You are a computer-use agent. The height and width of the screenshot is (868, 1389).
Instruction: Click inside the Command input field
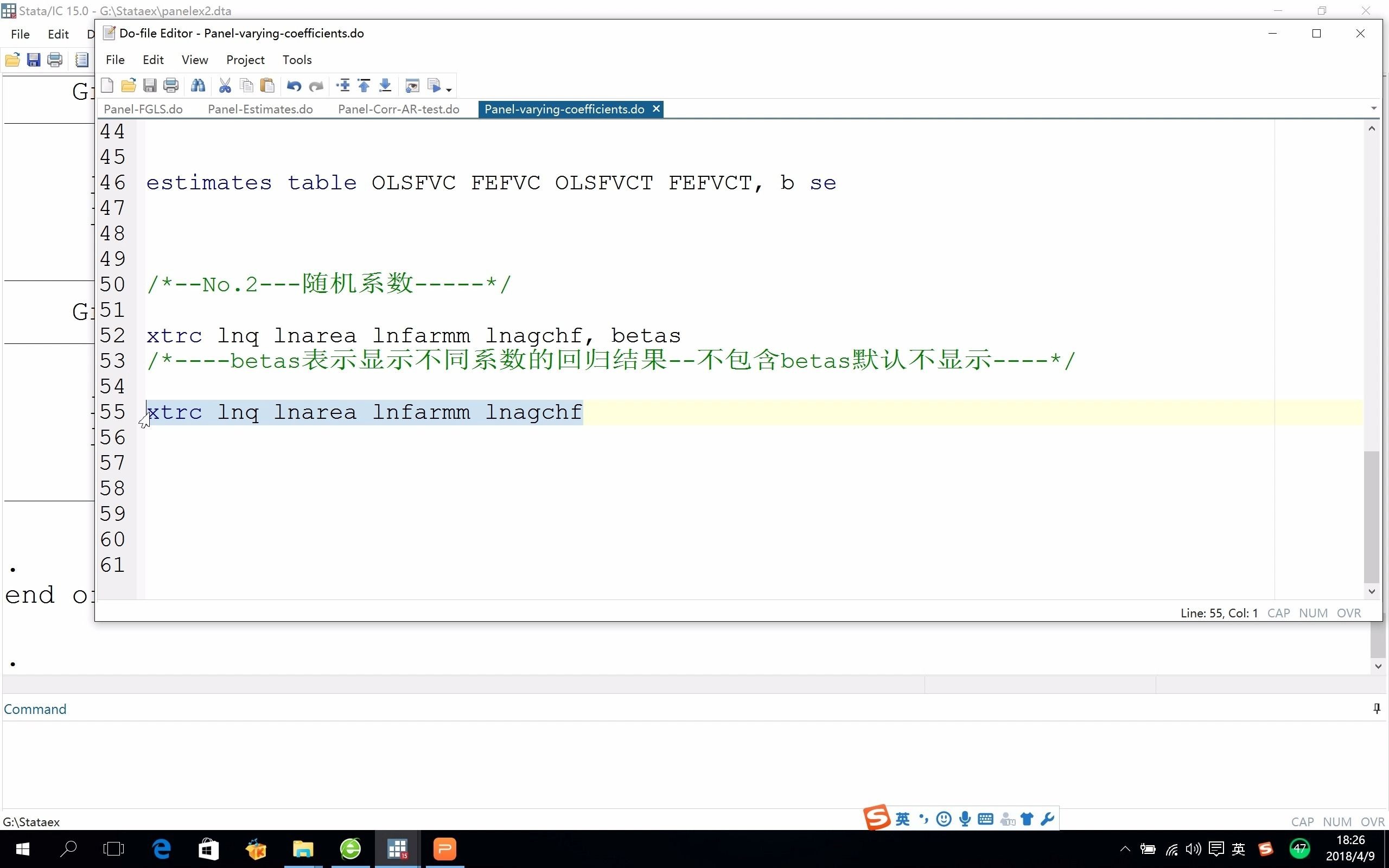(x=689, y=763)
